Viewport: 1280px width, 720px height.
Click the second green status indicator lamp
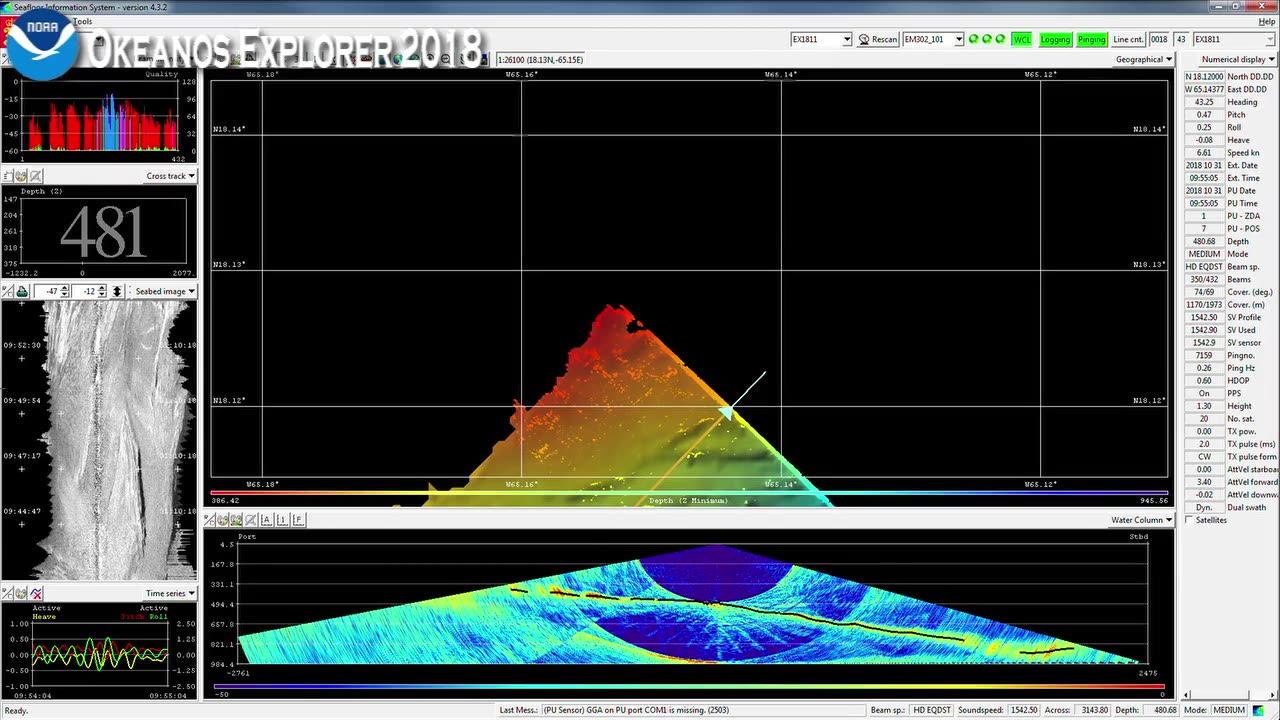(987, 39)
